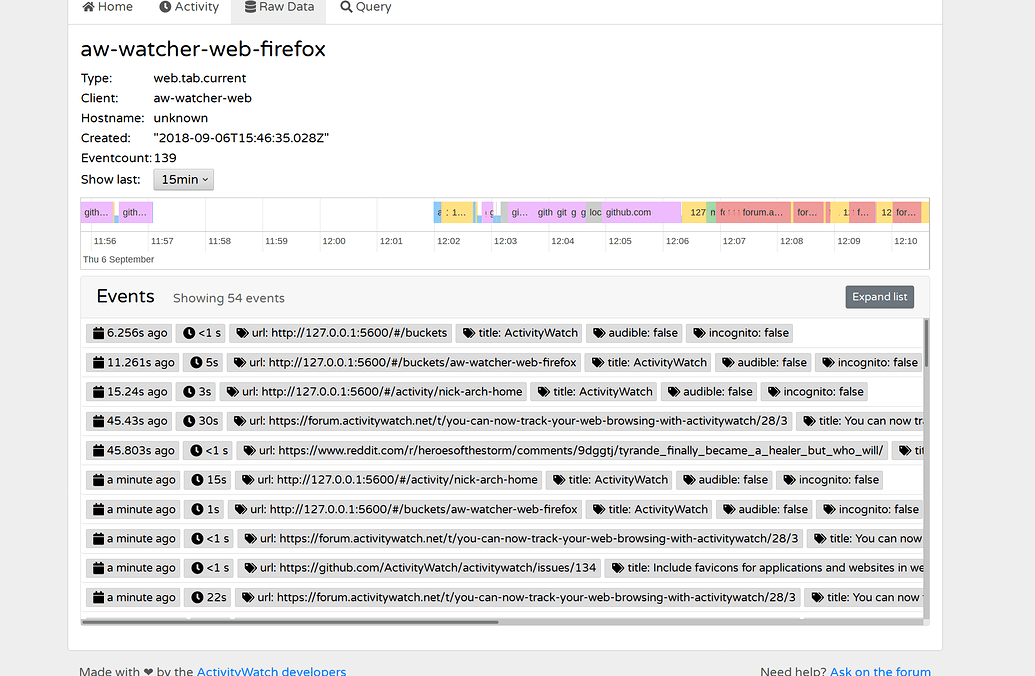The height and width of the screenshot is (676, 1035).
Task: Click clock icon beside 22s duration
Action: click(x=197, y=597)
